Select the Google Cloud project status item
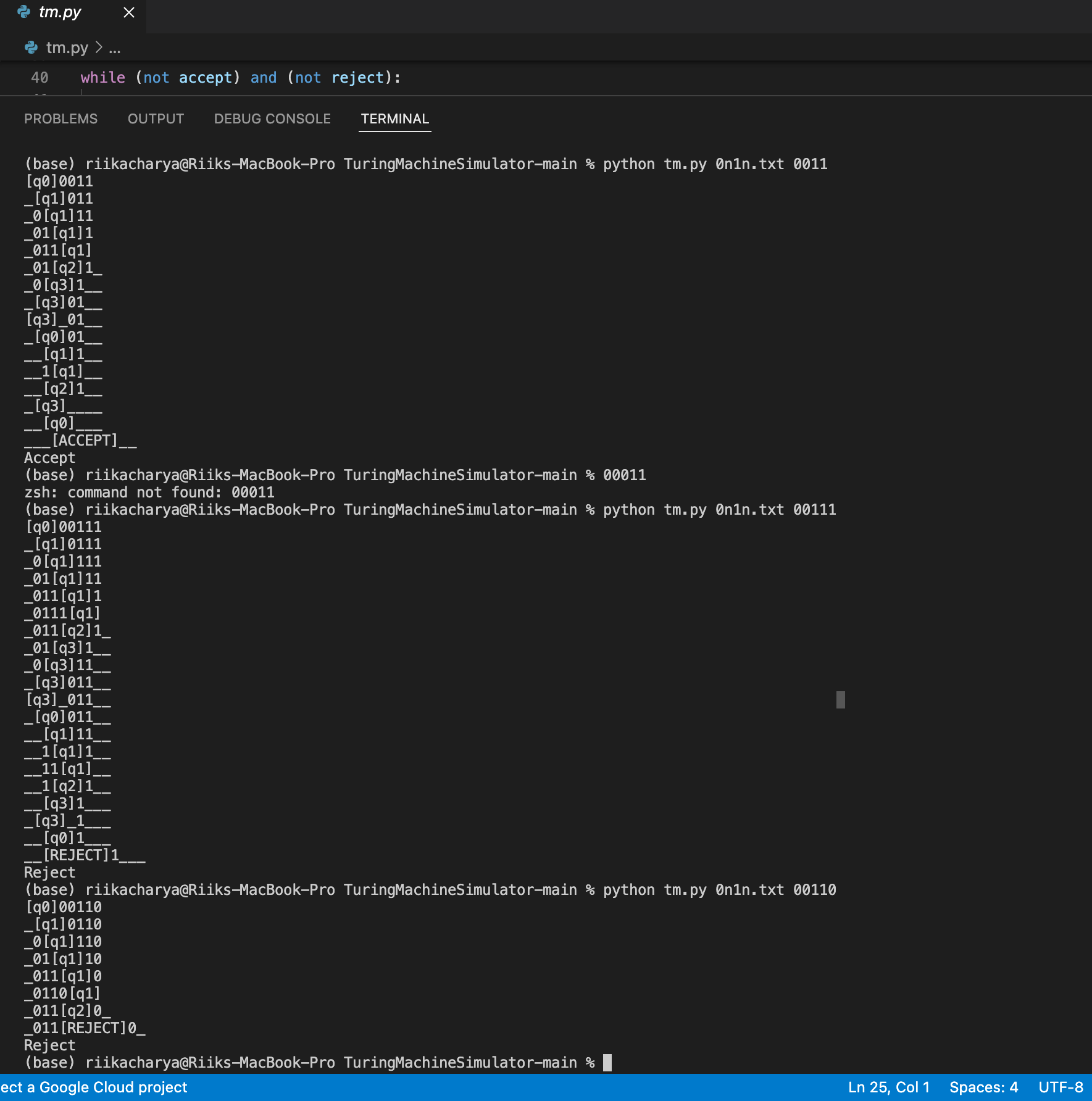Viewport: 1092px width, 1101px height. pos(93,1087)
